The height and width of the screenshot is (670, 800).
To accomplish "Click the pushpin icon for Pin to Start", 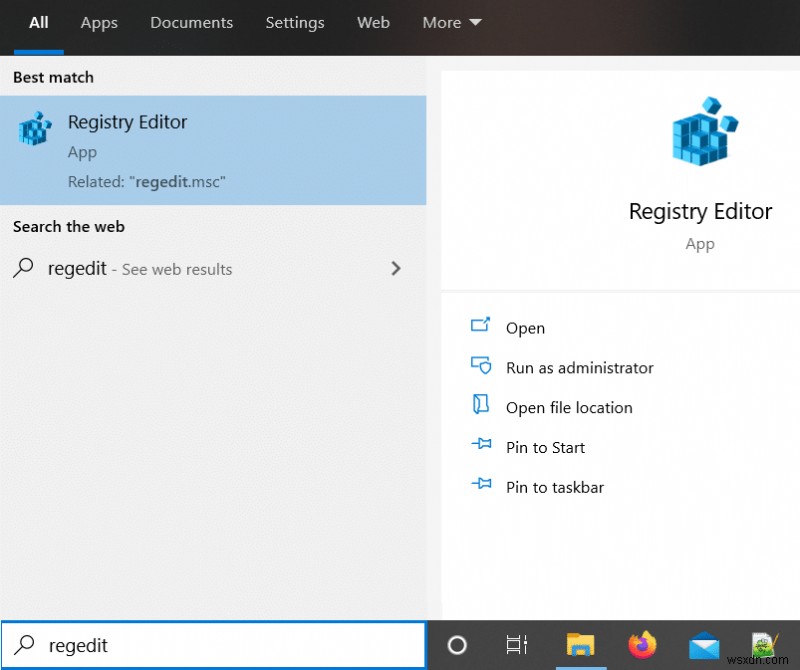I will click(481, 447).
